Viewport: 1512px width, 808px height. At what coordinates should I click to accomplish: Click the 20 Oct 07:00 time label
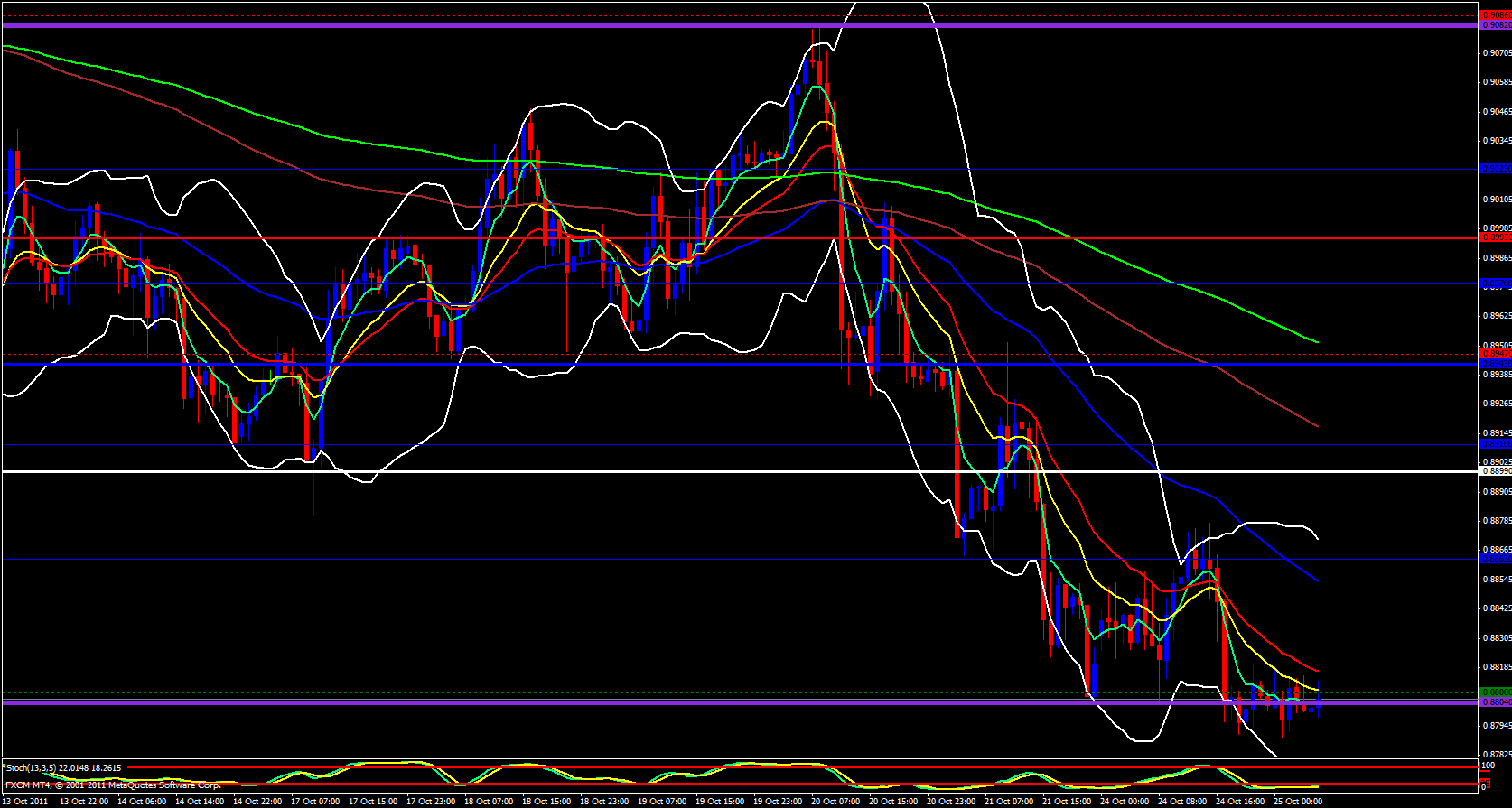pyautogui.click(x=835, y=801)
